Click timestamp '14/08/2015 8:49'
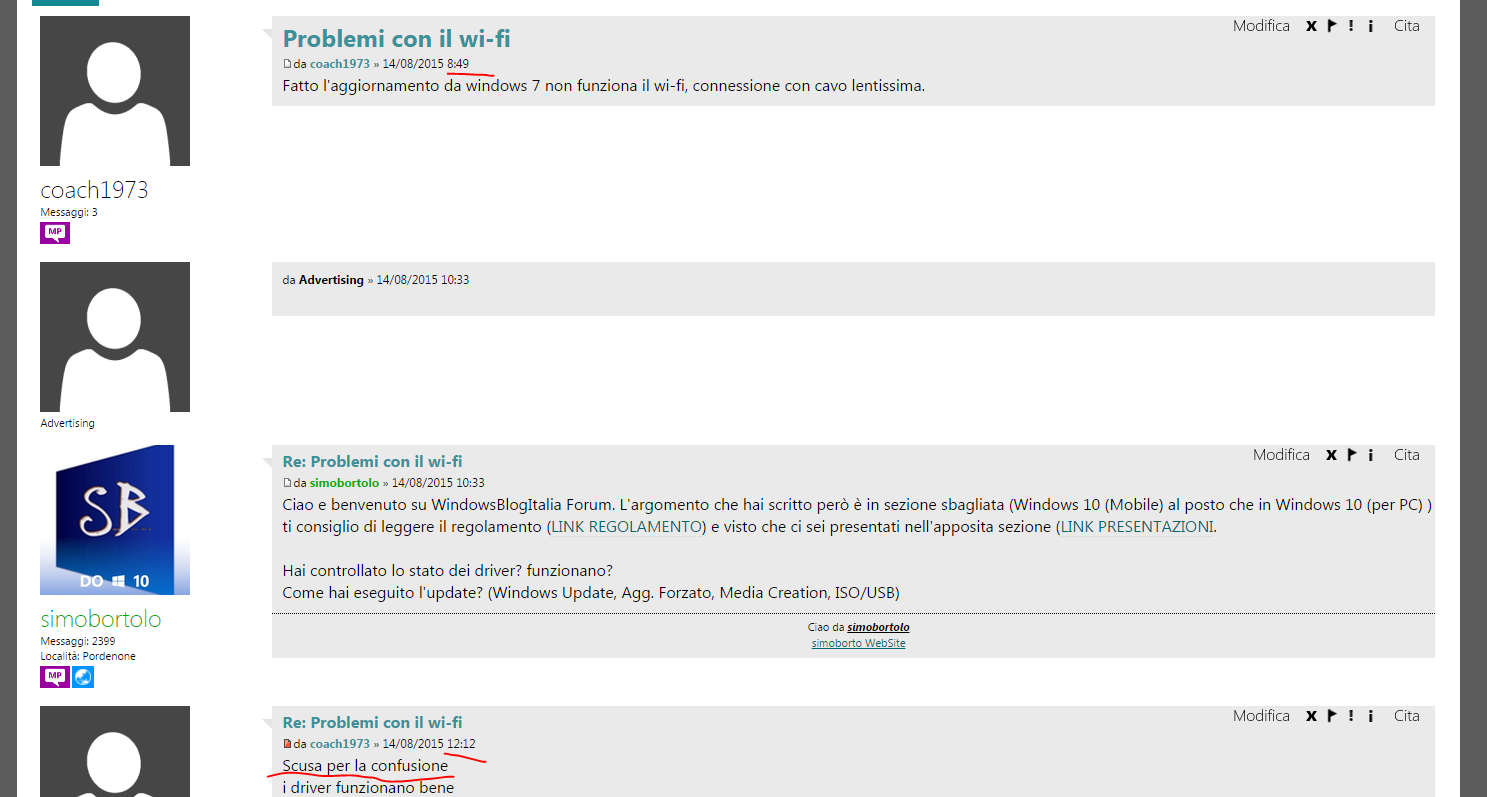The height and width of the screenshot is (797, 1487). pyautogui.click(x=425, y=64)
